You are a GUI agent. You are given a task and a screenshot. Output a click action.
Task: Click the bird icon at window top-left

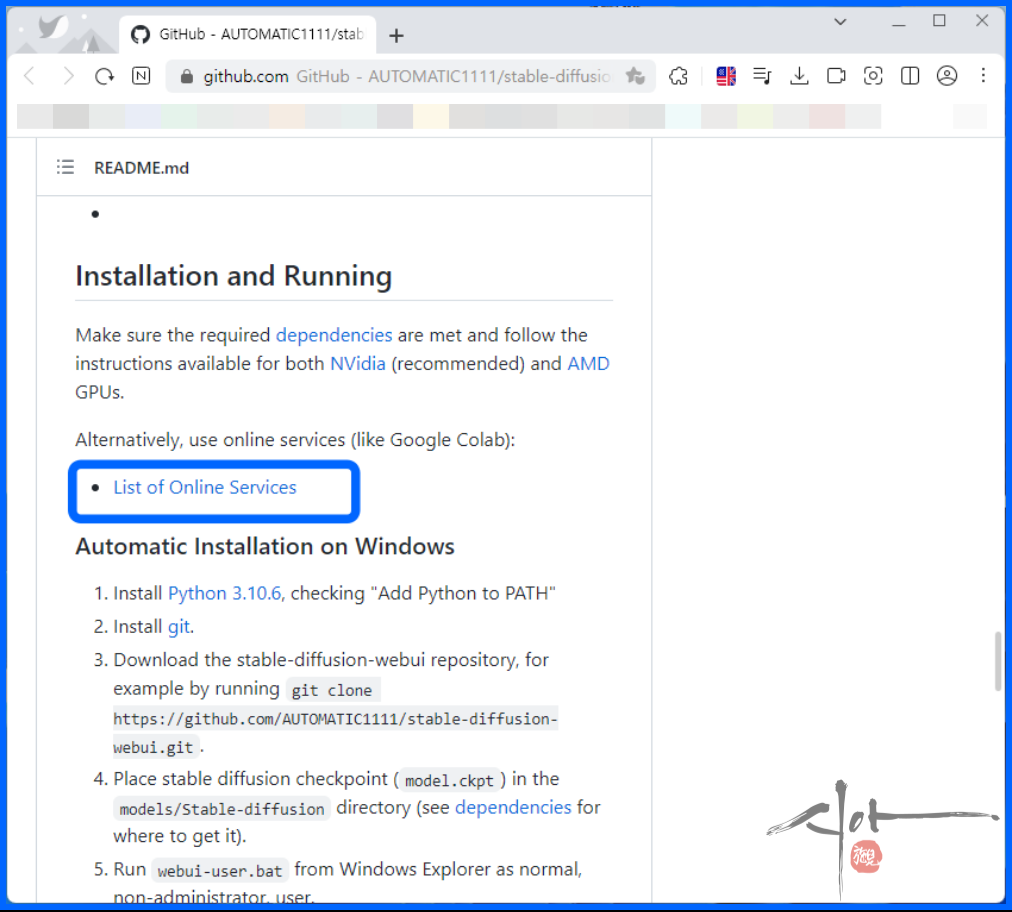(54, 27)
